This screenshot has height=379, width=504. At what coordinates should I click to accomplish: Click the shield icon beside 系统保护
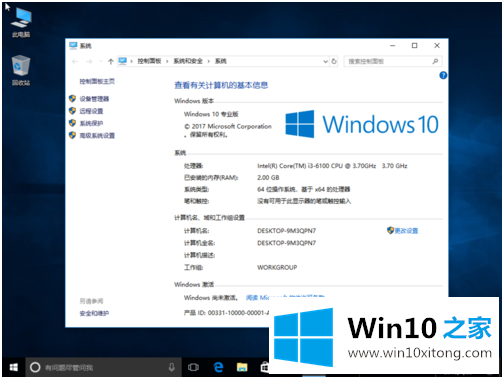pyautogui.click(x=72, y=123)
